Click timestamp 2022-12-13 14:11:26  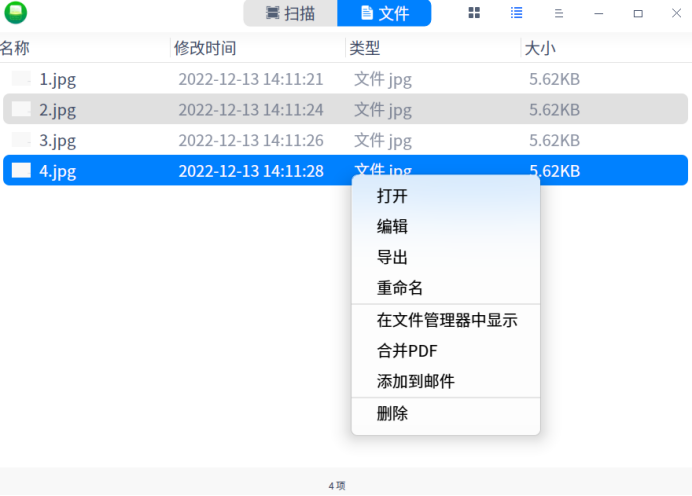click(x=251, y=140)
